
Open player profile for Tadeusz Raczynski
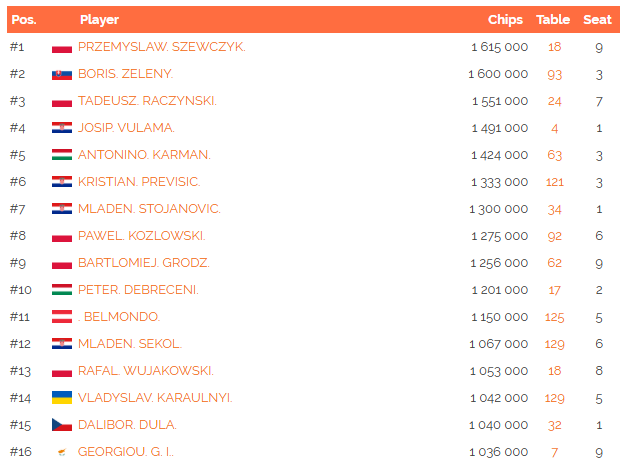point(147,101)
